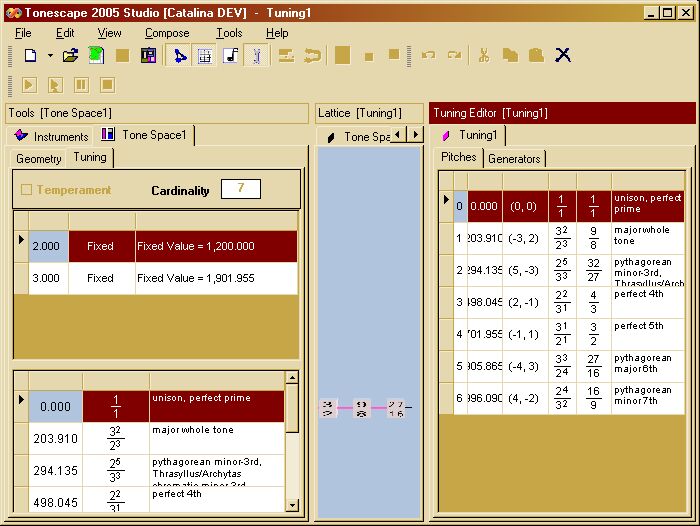Switch to the Instruments tab
The width and height of the screenshot is (700, 526).
[50, 136]
